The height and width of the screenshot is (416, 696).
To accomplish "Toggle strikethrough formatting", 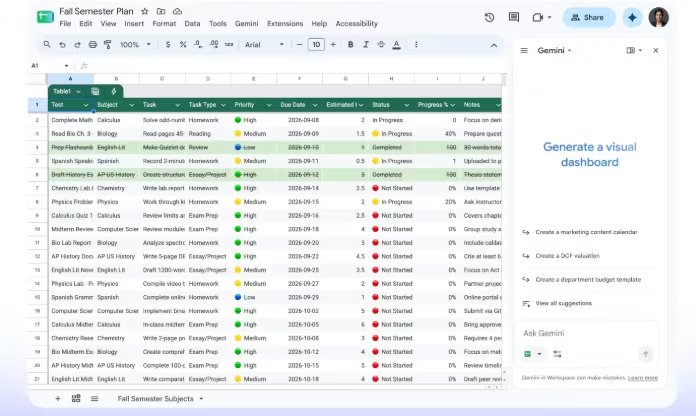I will pyautogui.click(x=381, y=44).
